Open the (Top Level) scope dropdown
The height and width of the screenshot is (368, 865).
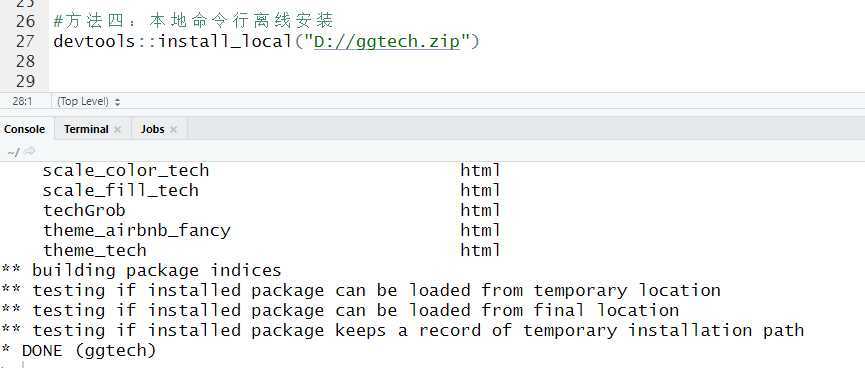pyautogui.click(x=89, y=102)
